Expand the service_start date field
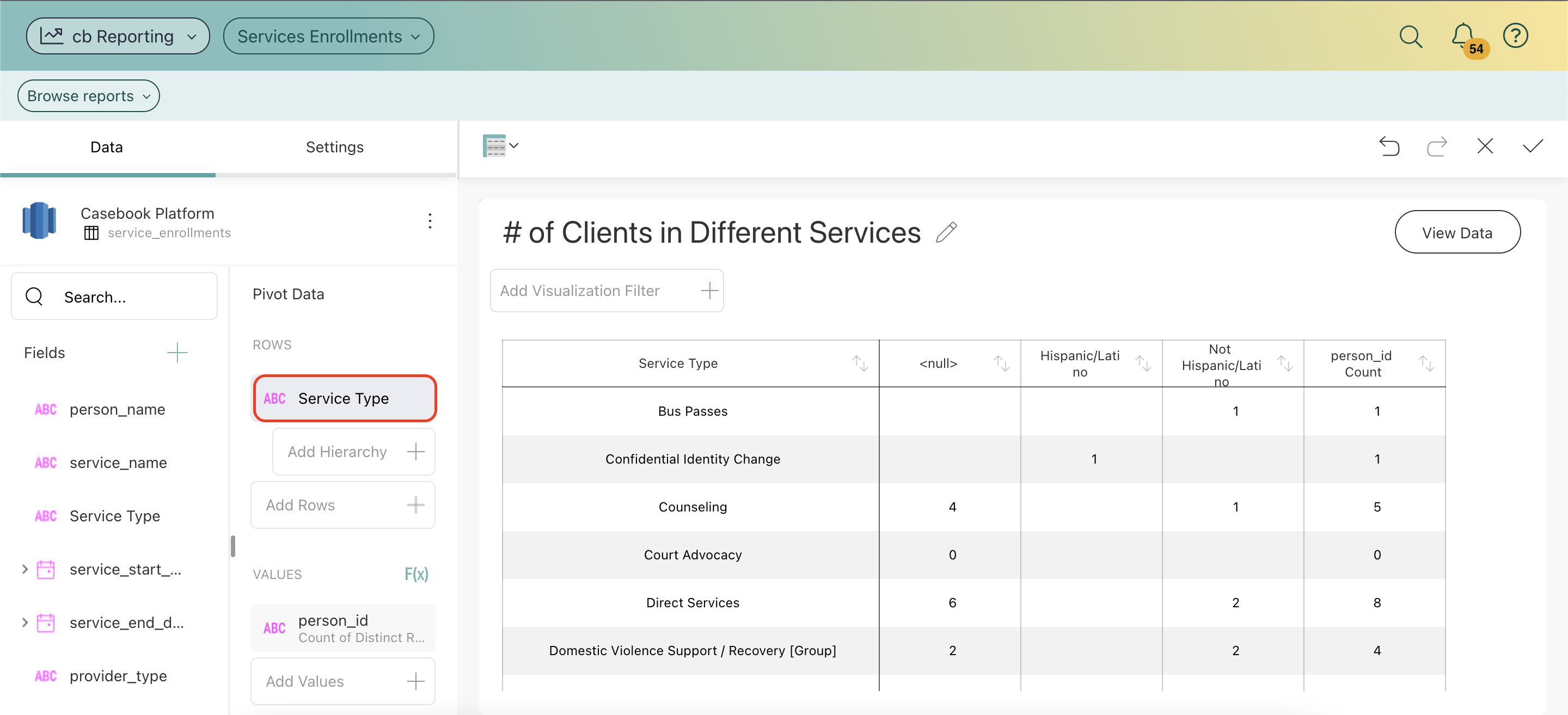This screenshot has width=1568, height=715. (25, 569)
